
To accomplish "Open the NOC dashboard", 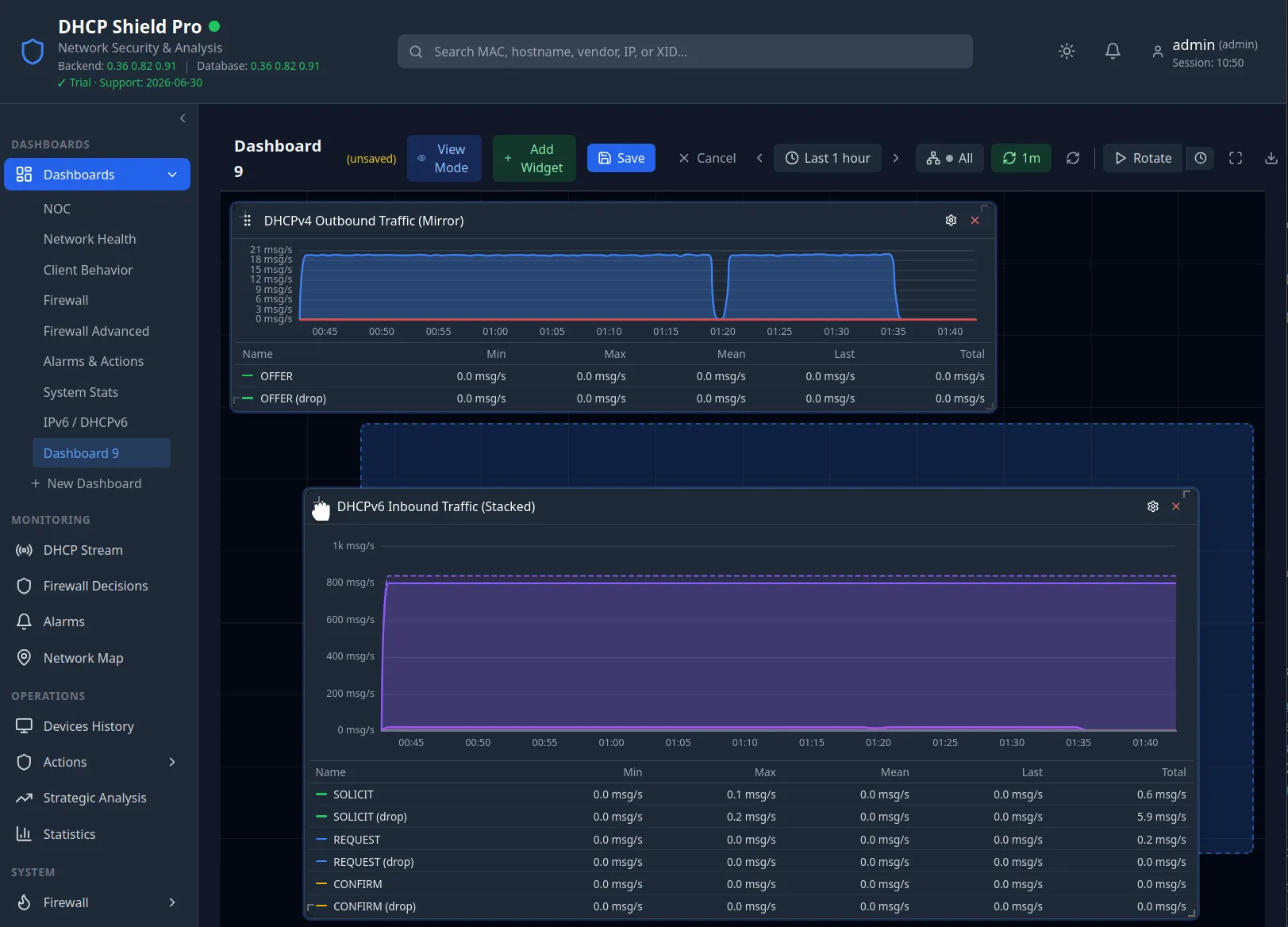I will coord(57,209).
